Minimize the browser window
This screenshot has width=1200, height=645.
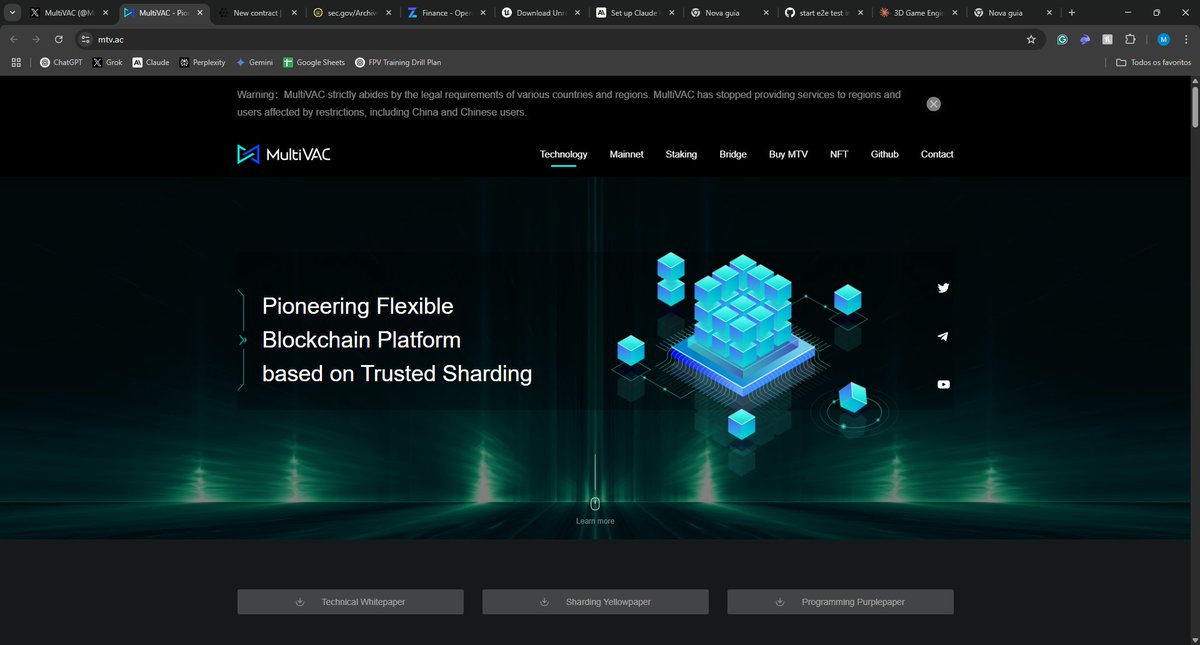[1130, 13]
